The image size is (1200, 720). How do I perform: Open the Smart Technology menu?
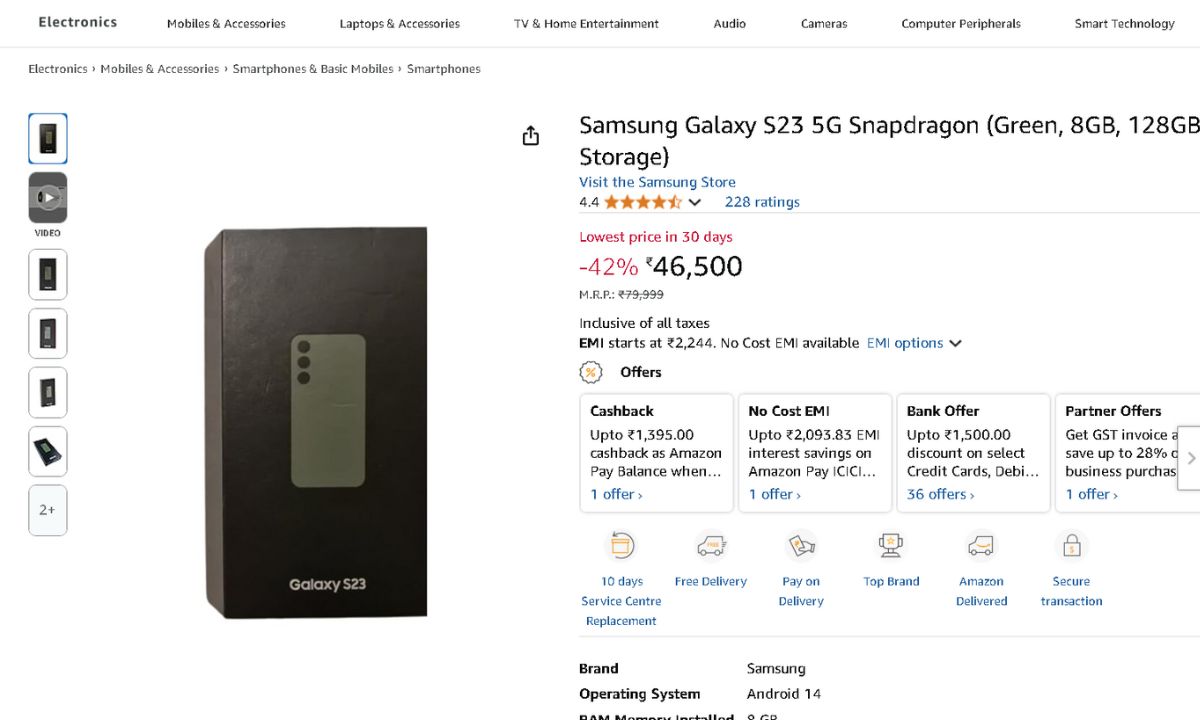pos(1124,24)
